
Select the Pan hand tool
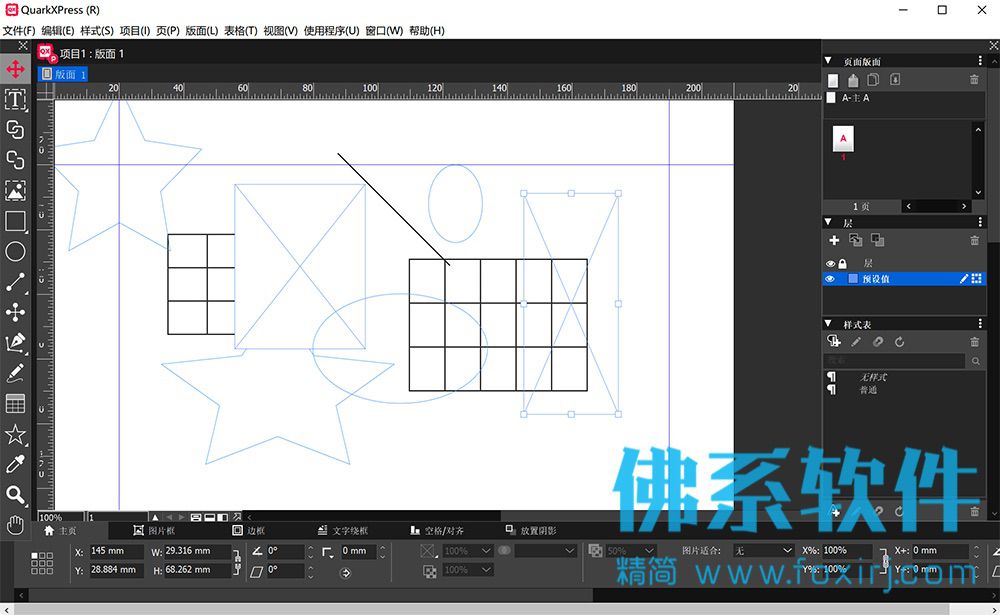[x=15, y=525]
